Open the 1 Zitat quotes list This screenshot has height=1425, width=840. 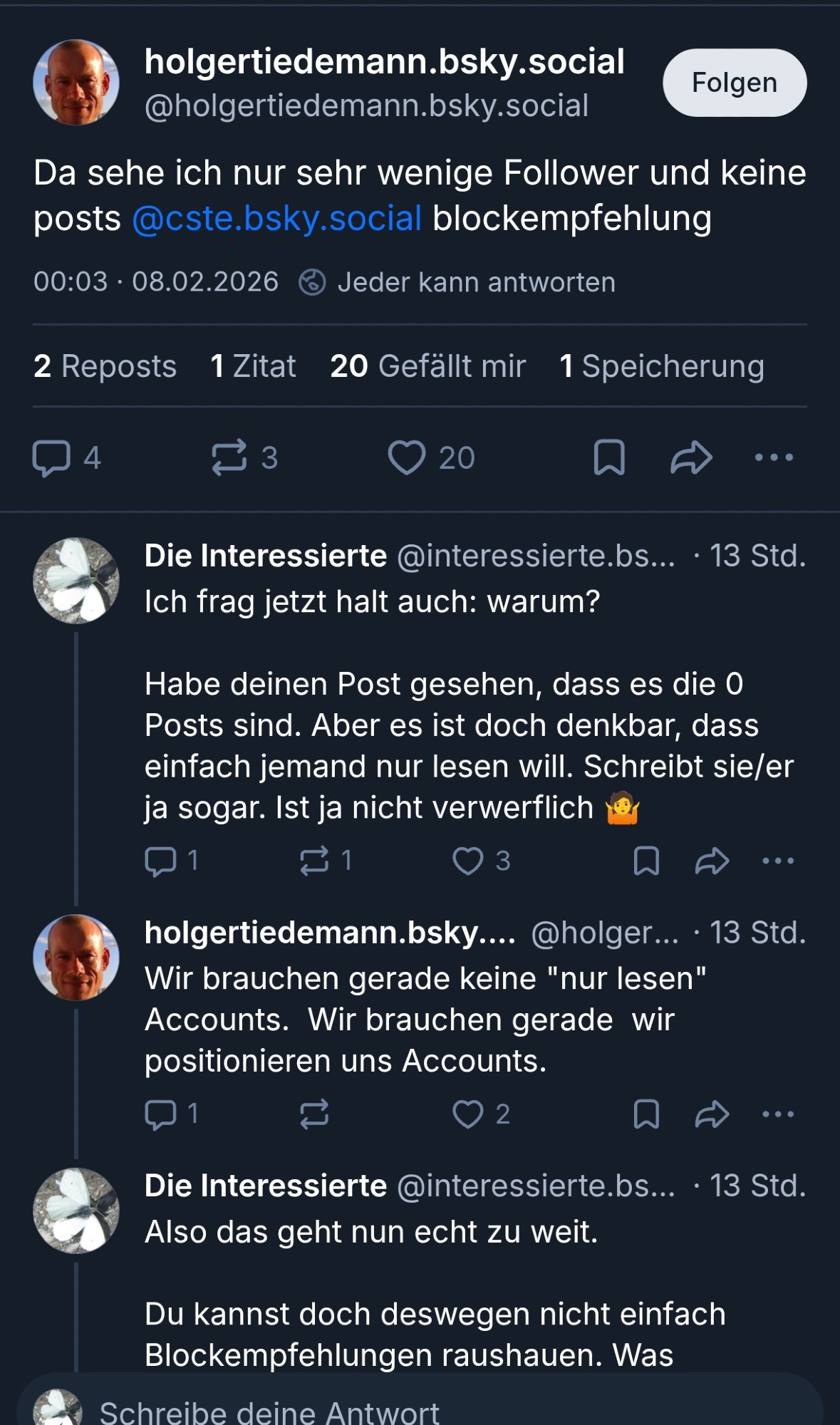tap(253, 366)
